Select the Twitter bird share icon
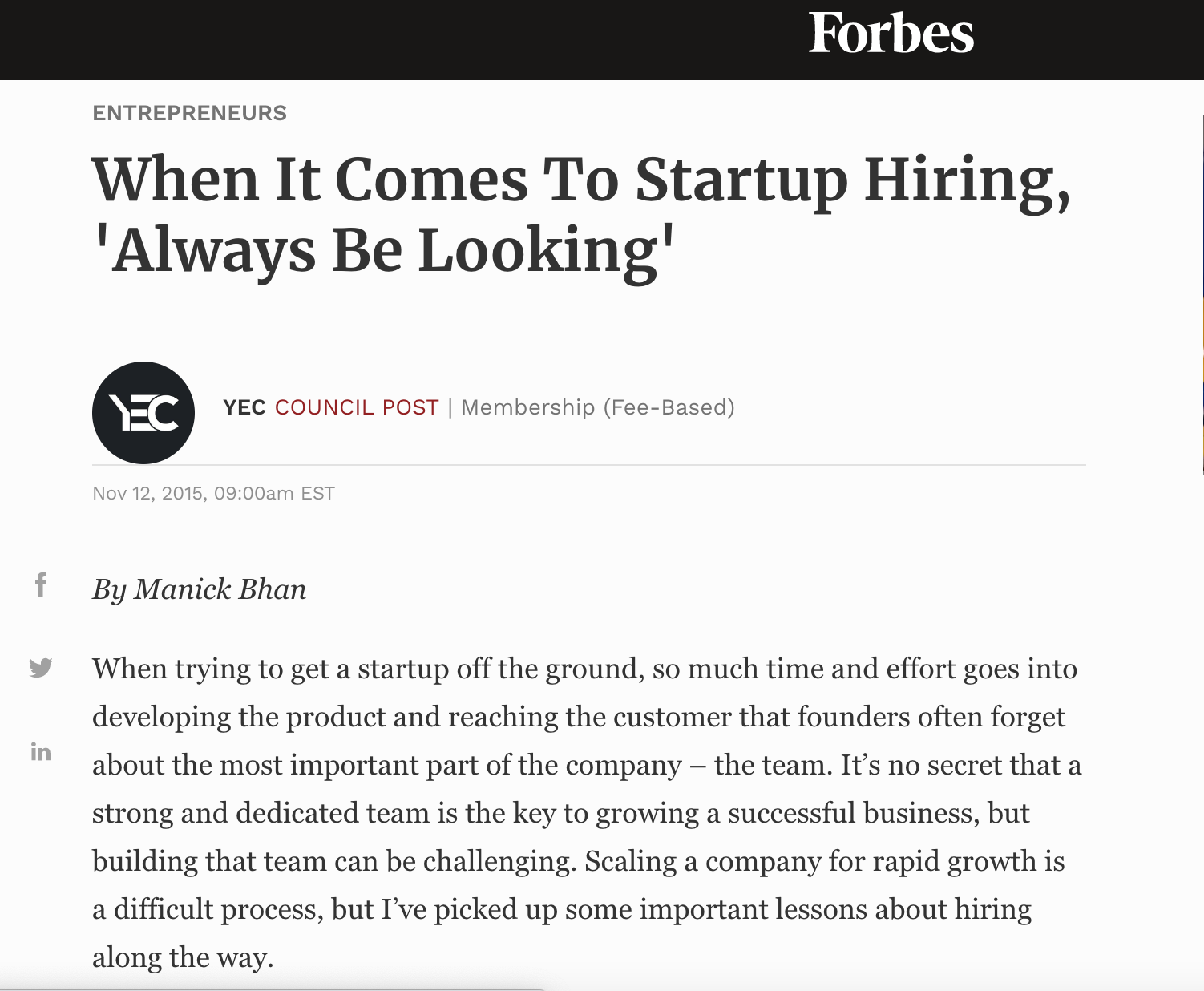The image size is (1204, 991). coord(39,666)
